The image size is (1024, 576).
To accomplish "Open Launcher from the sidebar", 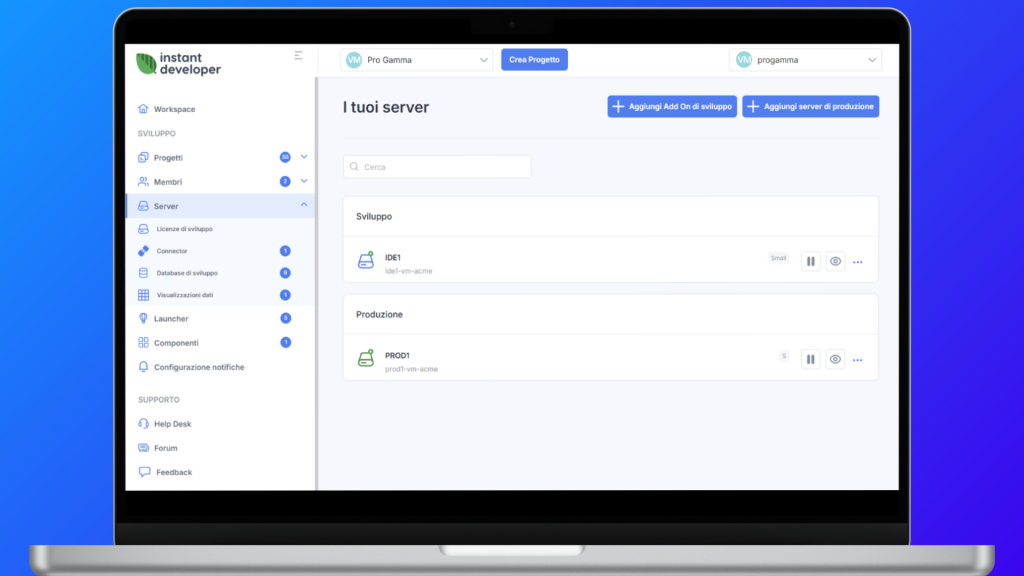I will 171,318.
